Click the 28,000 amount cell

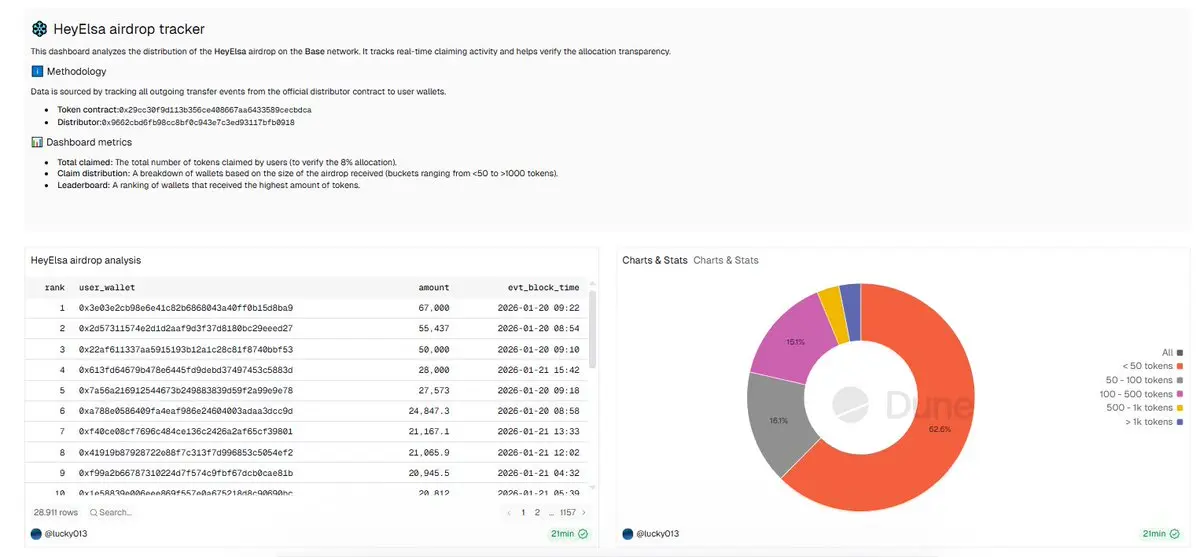click(434, 370)
